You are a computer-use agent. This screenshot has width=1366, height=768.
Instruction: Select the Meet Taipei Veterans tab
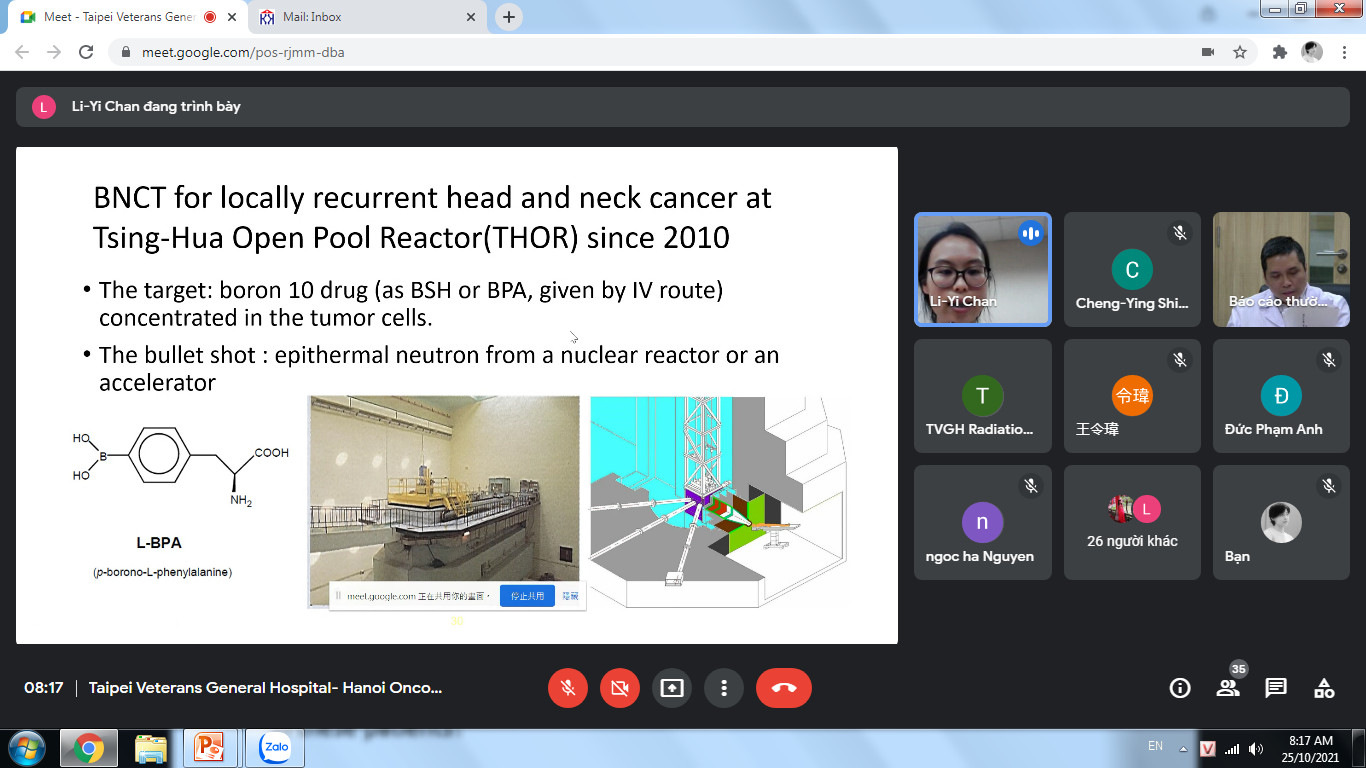coord(118,17)
